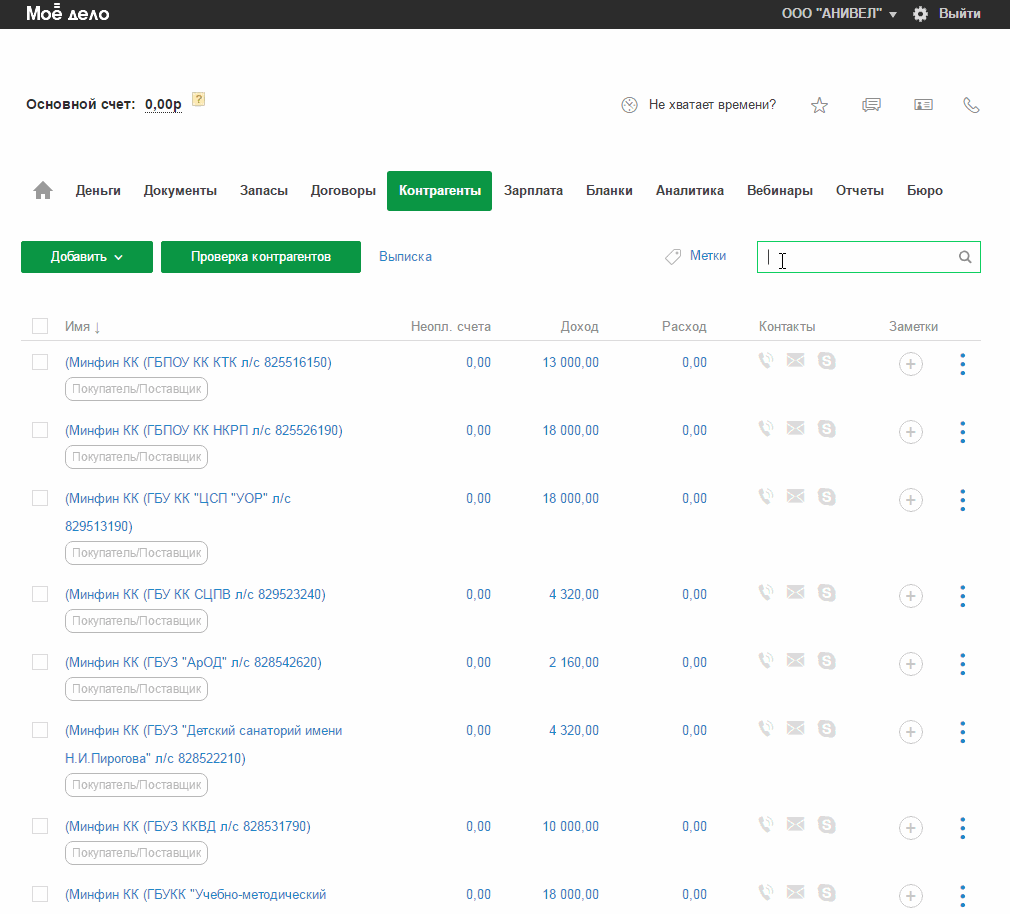
Task: Focus the contractor search input field
Action: 855,257
